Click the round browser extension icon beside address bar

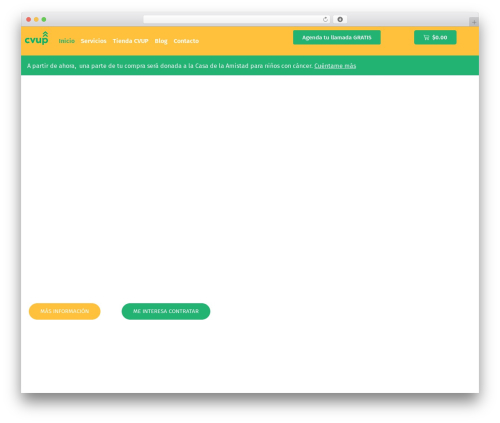(340, 19)
